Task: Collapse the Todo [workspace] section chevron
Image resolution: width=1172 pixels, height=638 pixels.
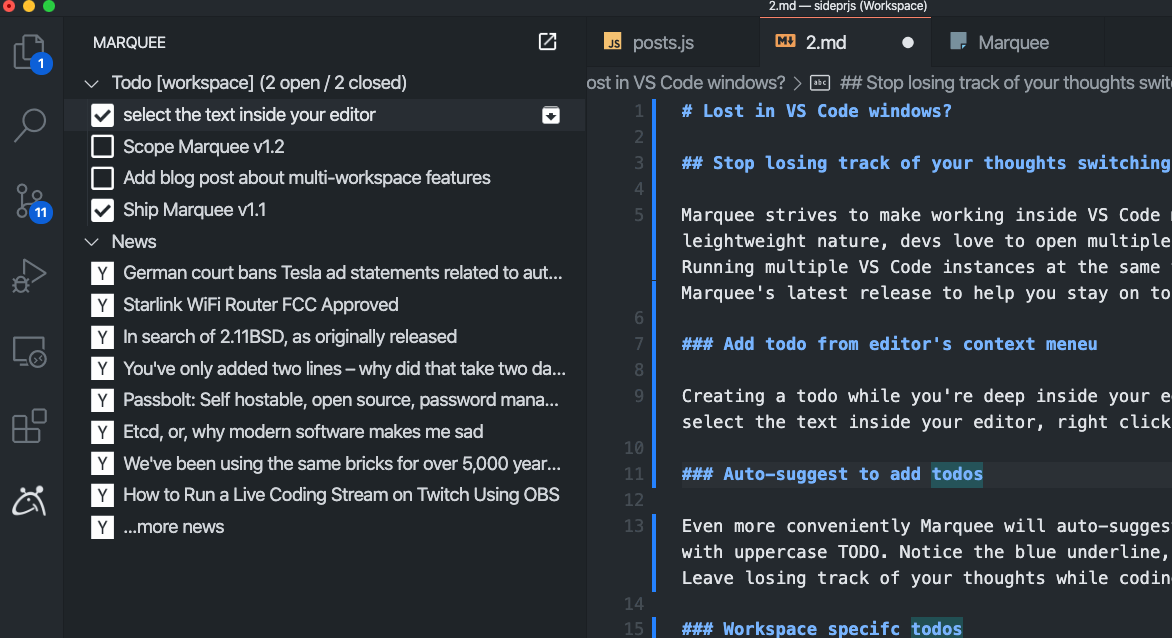Action: coord(92,84)
